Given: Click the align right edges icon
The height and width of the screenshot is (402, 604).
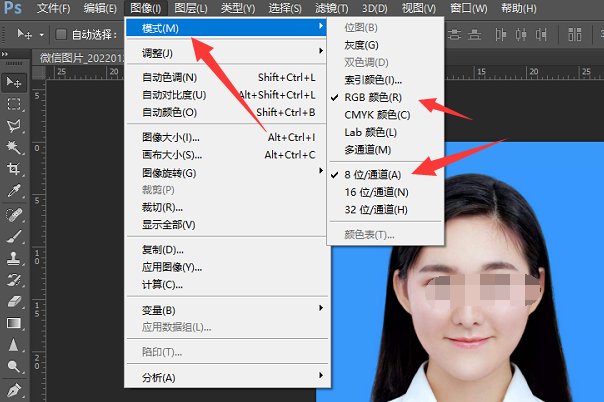Looking at the screenshot, I should tap(541, 35).
